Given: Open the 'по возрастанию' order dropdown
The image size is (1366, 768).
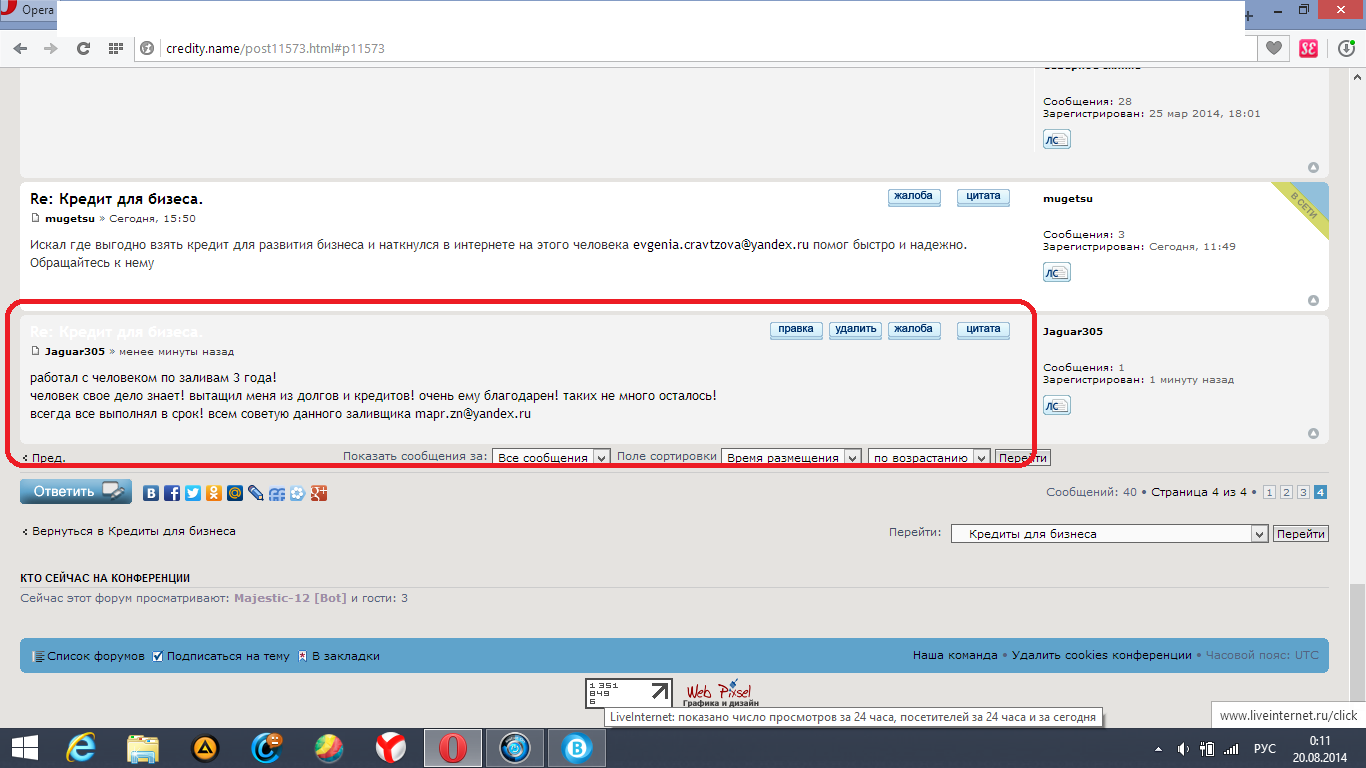Looking at the screenshot, I should [929, 457].
